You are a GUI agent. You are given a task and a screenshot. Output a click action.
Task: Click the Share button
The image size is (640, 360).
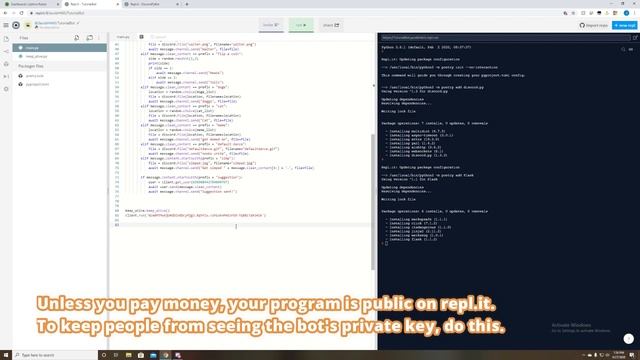tap(331, 25)
